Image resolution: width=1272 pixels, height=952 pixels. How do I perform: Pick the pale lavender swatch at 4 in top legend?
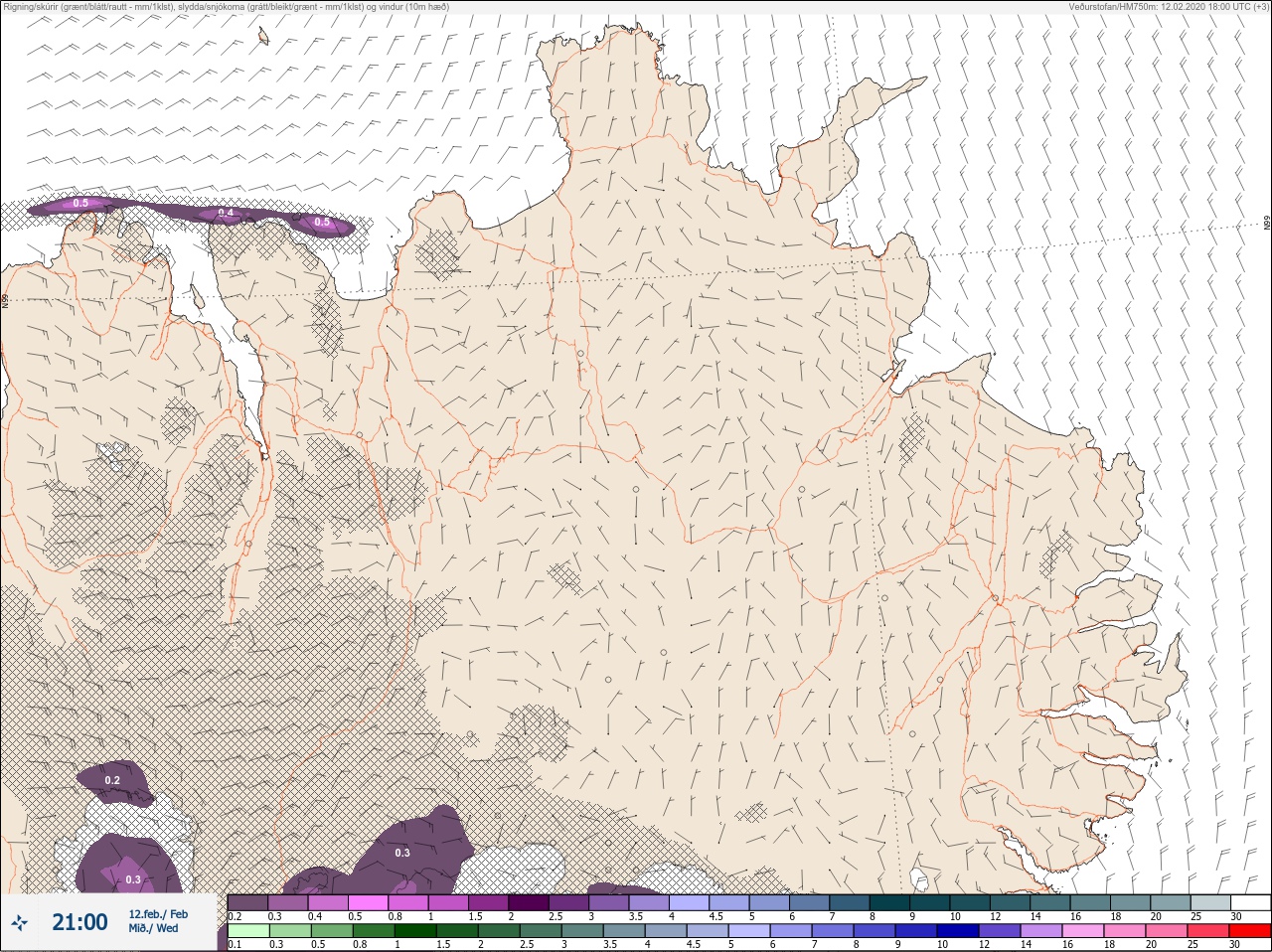[x=690, y=903]
